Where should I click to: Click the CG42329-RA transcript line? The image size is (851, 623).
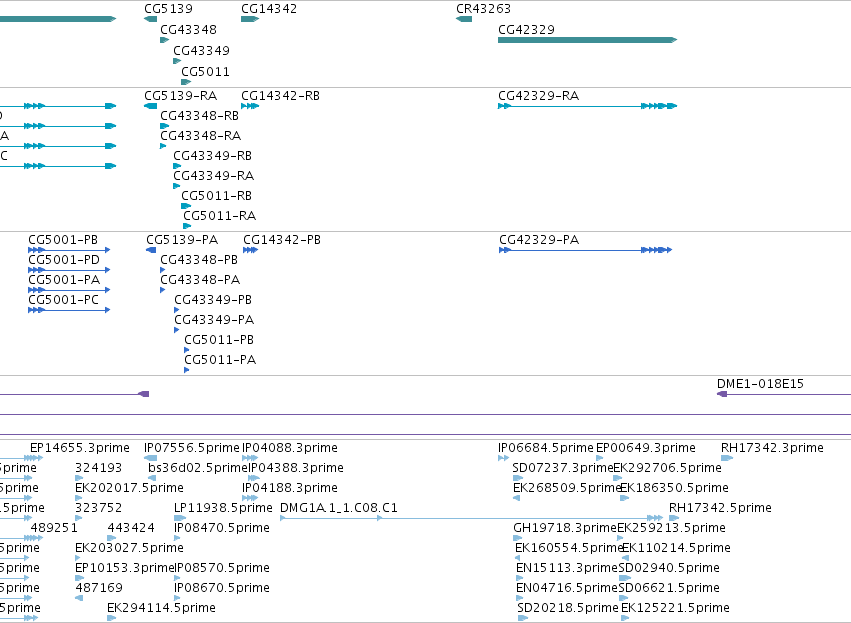pyautogui.click(x=587, y=106)
